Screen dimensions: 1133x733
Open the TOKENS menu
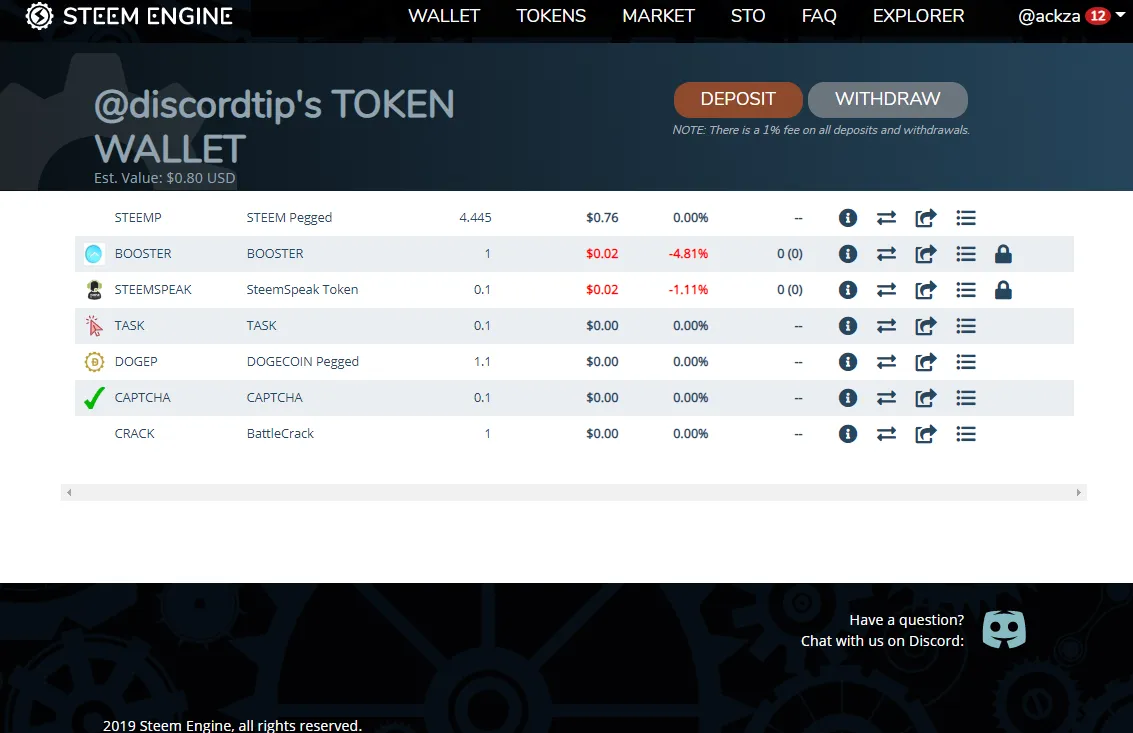point(551,16)
